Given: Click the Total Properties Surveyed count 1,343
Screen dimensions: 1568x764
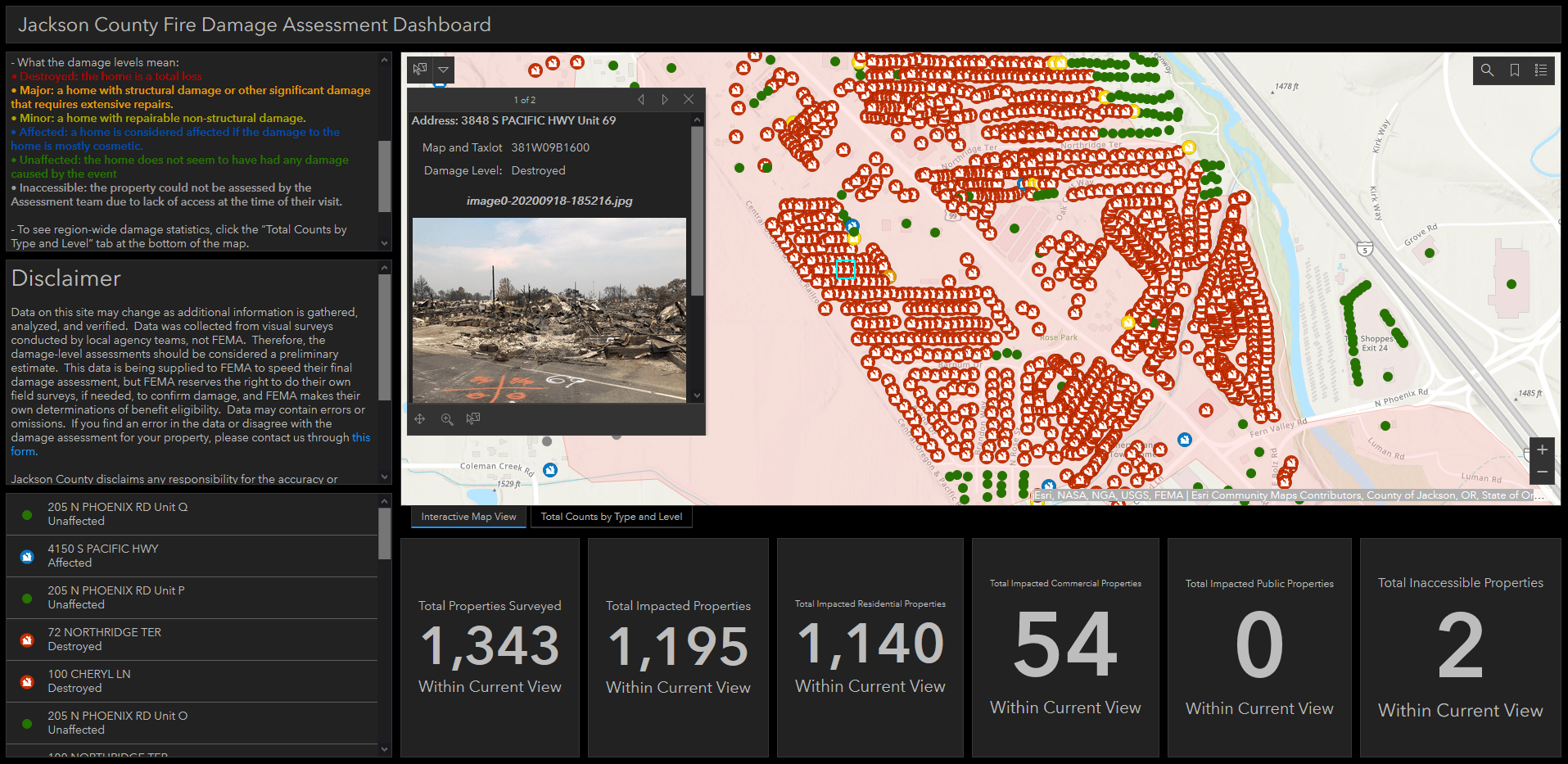Looking at the screenshot, I should click(490, 645).
